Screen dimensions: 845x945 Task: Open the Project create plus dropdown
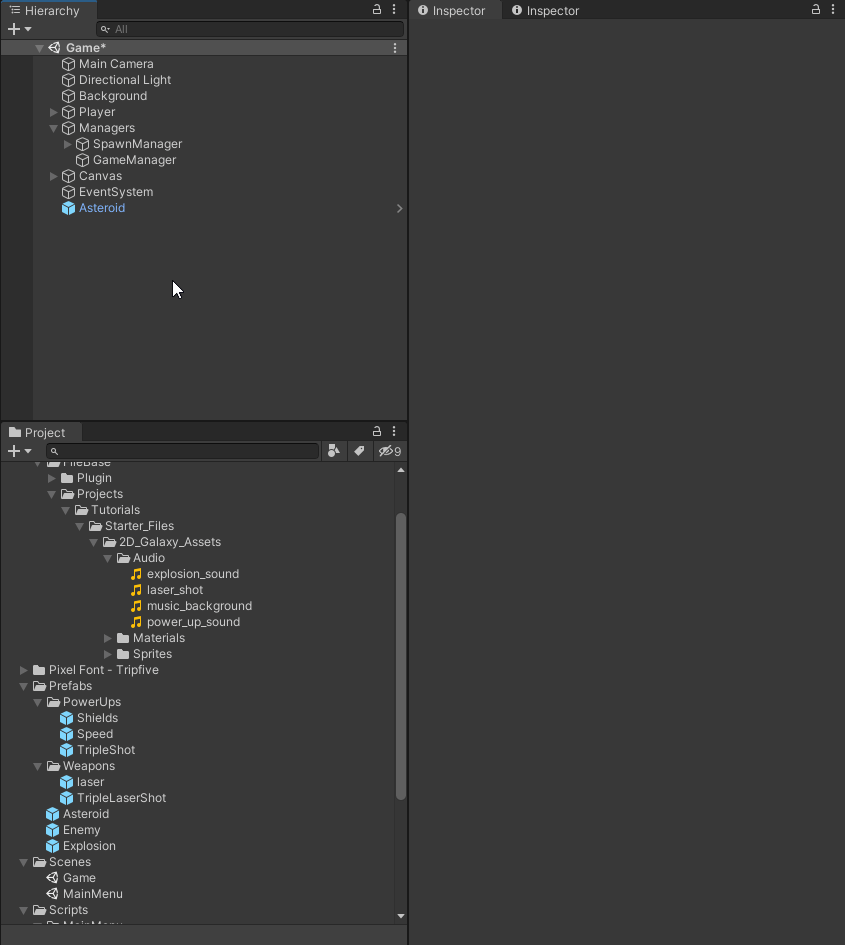click(x=19, y=451)
